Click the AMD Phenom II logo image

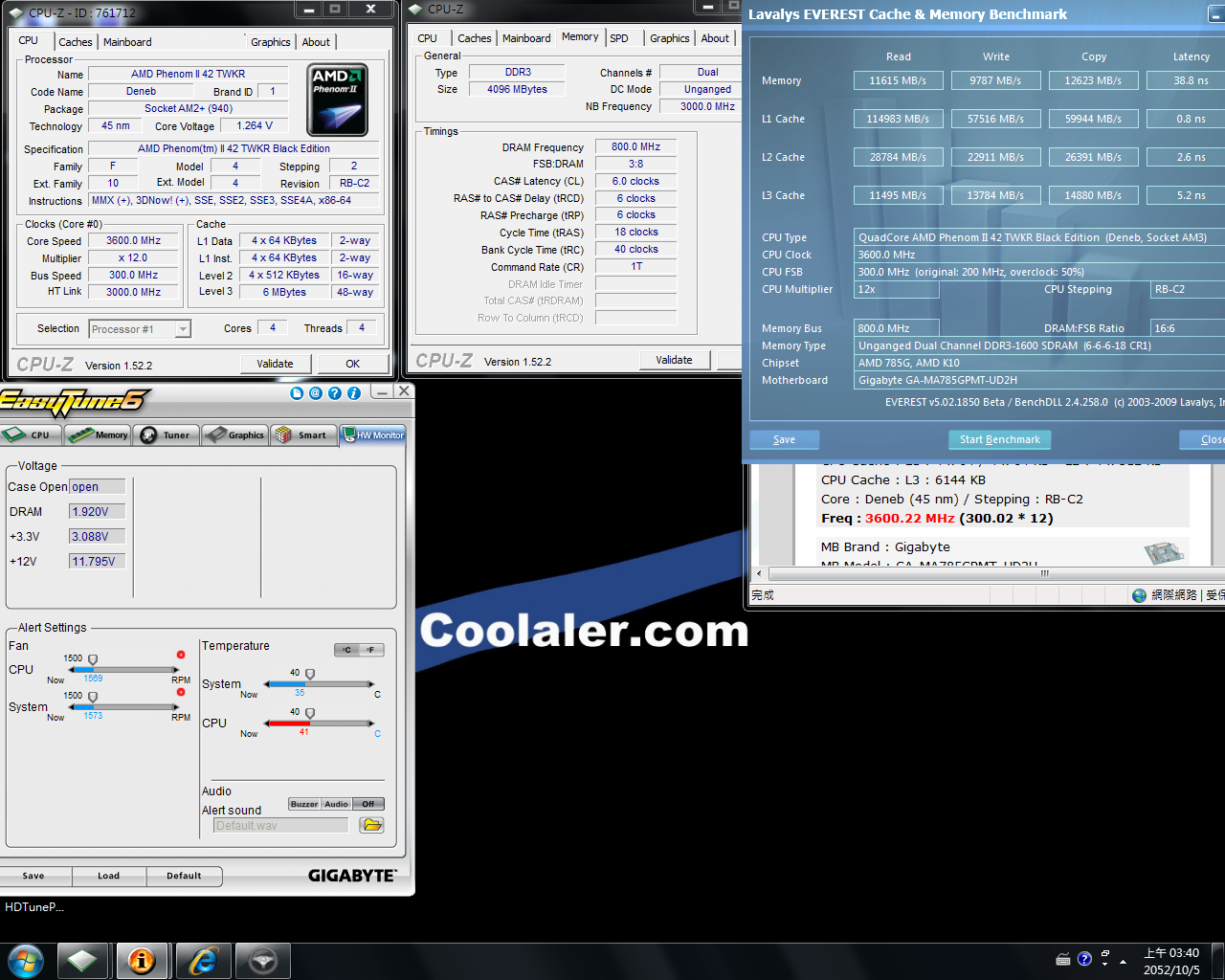337,100
